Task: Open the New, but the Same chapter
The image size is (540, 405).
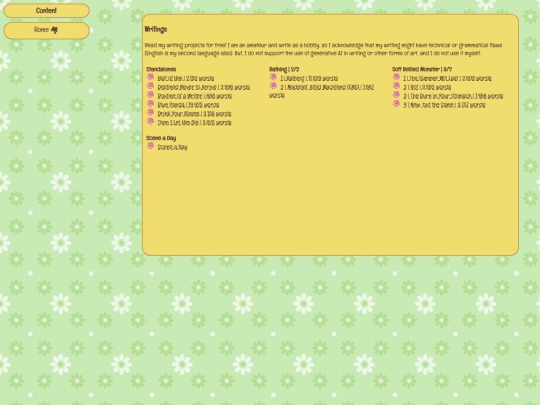Action: 444,105
